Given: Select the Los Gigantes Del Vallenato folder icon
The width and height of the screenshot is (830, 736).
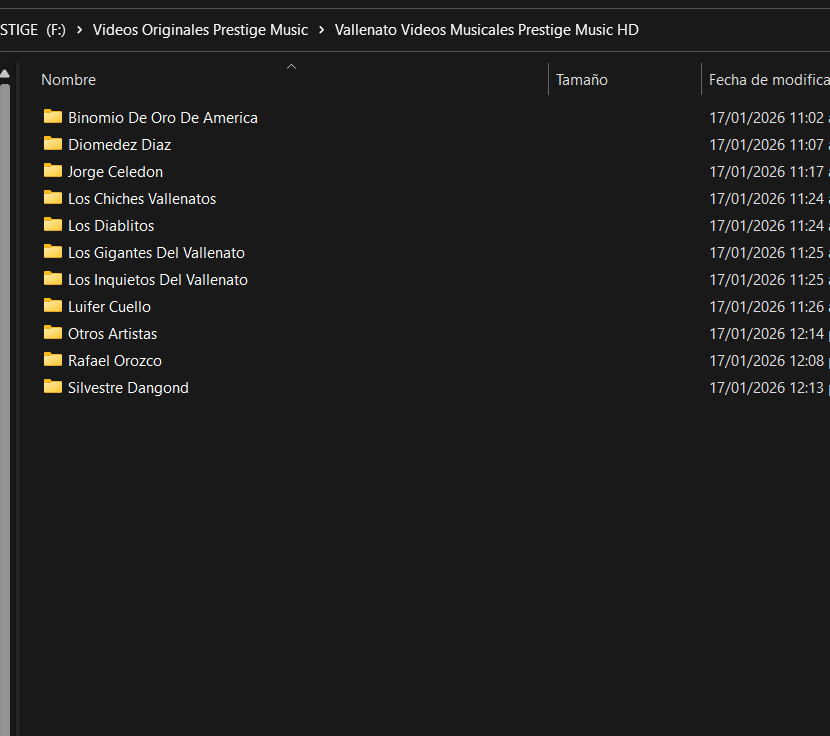Looking at the screenshot, I should [53, 252].
